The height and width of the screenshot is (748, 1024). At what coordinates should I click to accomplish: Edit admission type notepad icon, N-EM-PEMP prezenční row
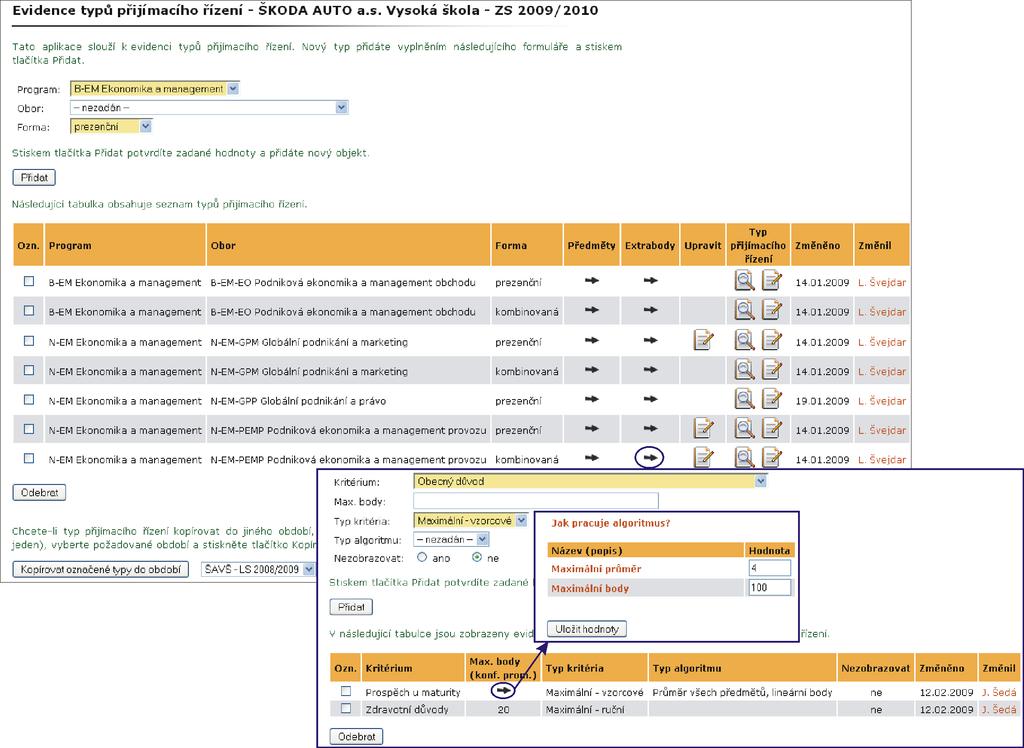pos(772,429)
